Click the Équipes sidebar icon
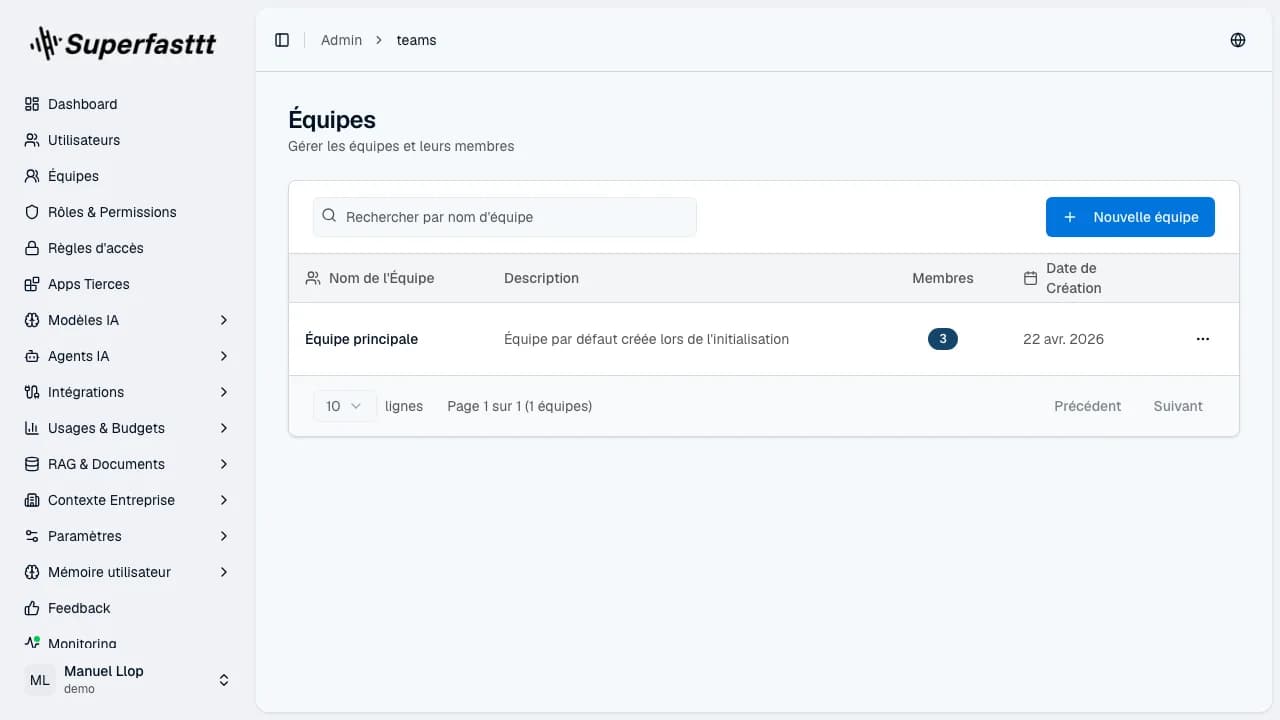The width and height of the screenshot is (1280, 720). point(32,176)
